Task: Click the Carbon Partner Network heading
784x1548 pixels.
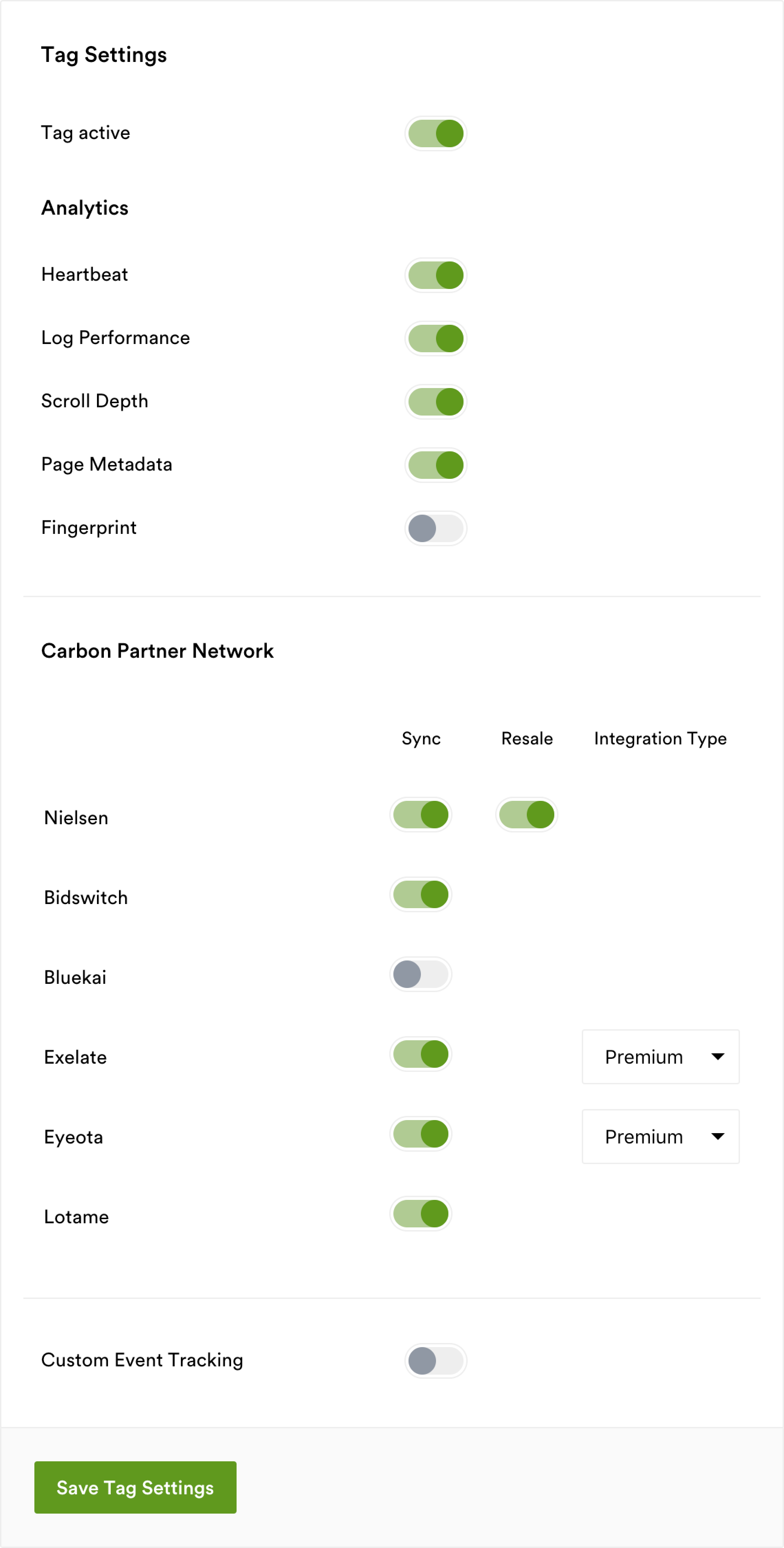Action: pos(157,651)
